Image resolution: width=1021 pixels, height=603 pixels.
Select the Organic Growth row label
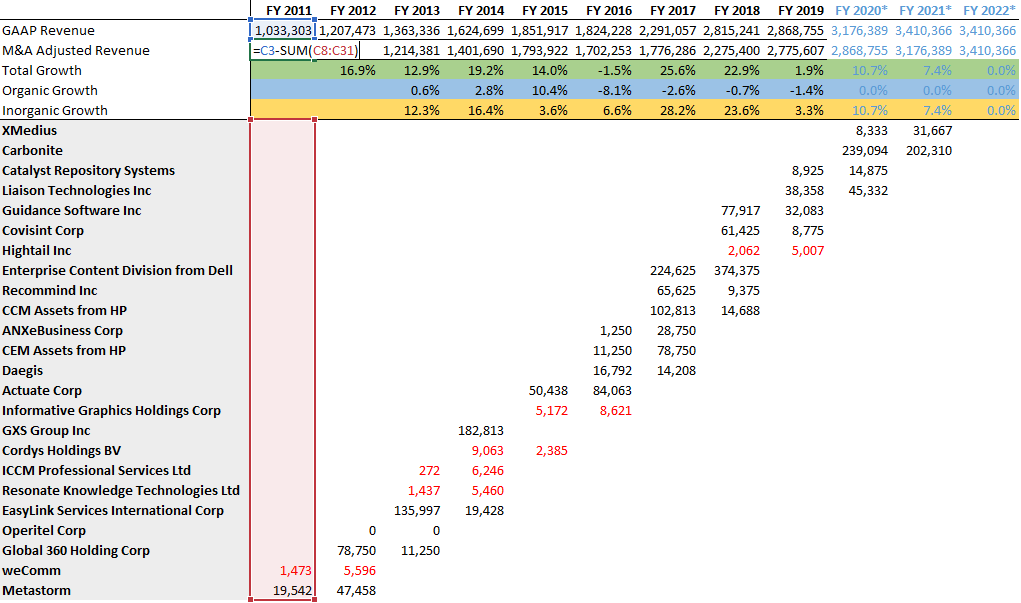tap(49, 91)
